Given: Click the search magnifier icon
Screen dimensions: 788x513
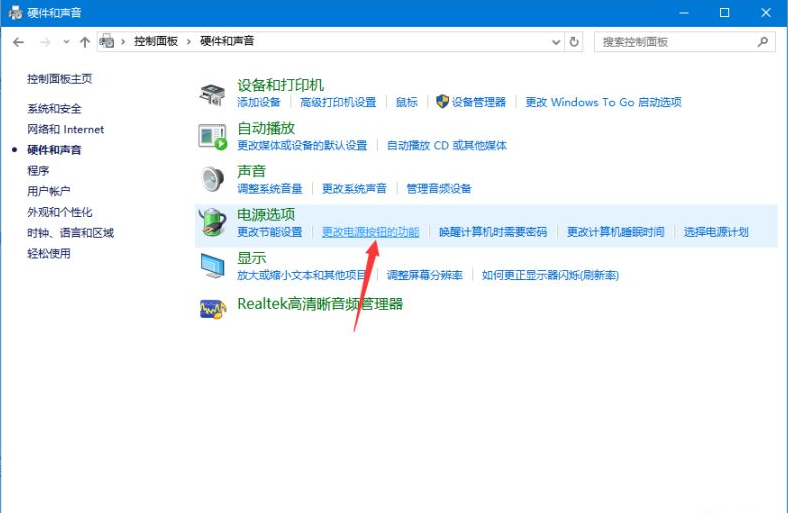Looking at the screenshot, I should (763, 42).
